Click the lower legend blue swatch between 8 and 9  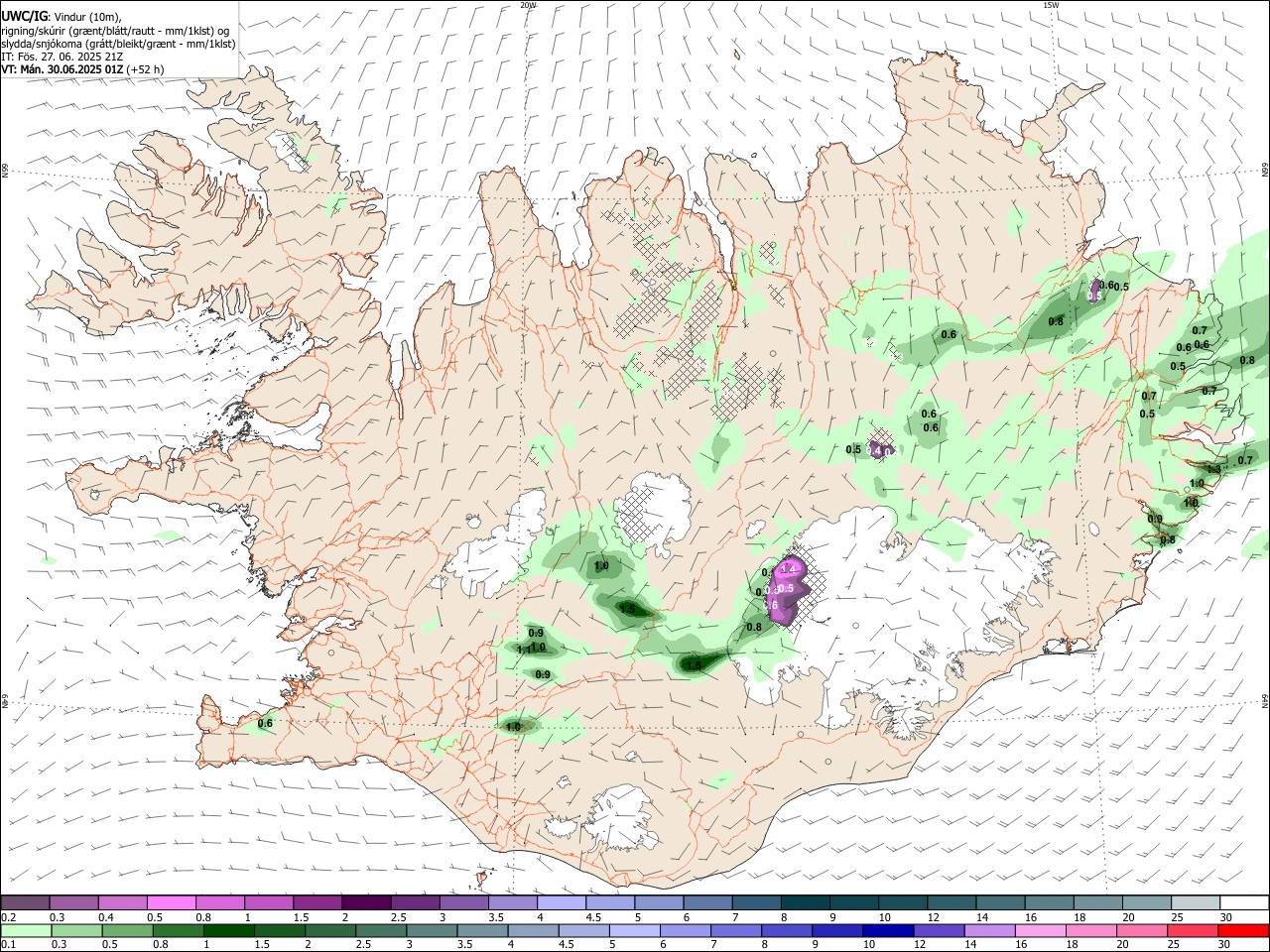(x=788, y=930)
